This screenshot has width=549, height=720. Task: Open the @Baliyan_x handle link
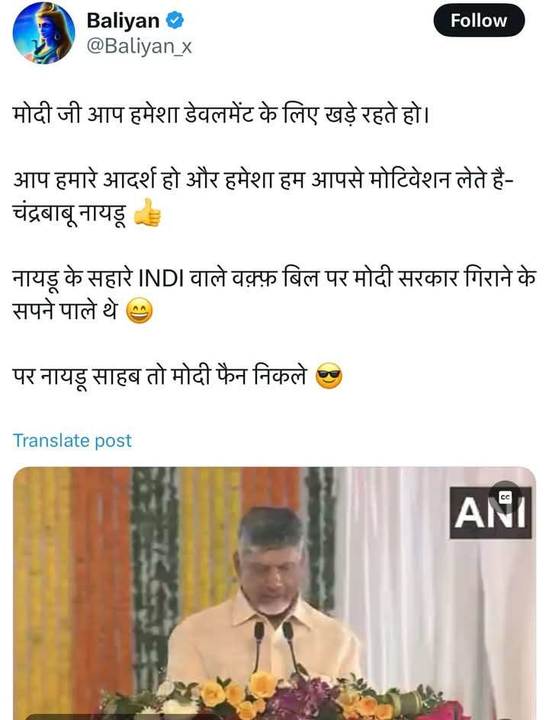139,46
